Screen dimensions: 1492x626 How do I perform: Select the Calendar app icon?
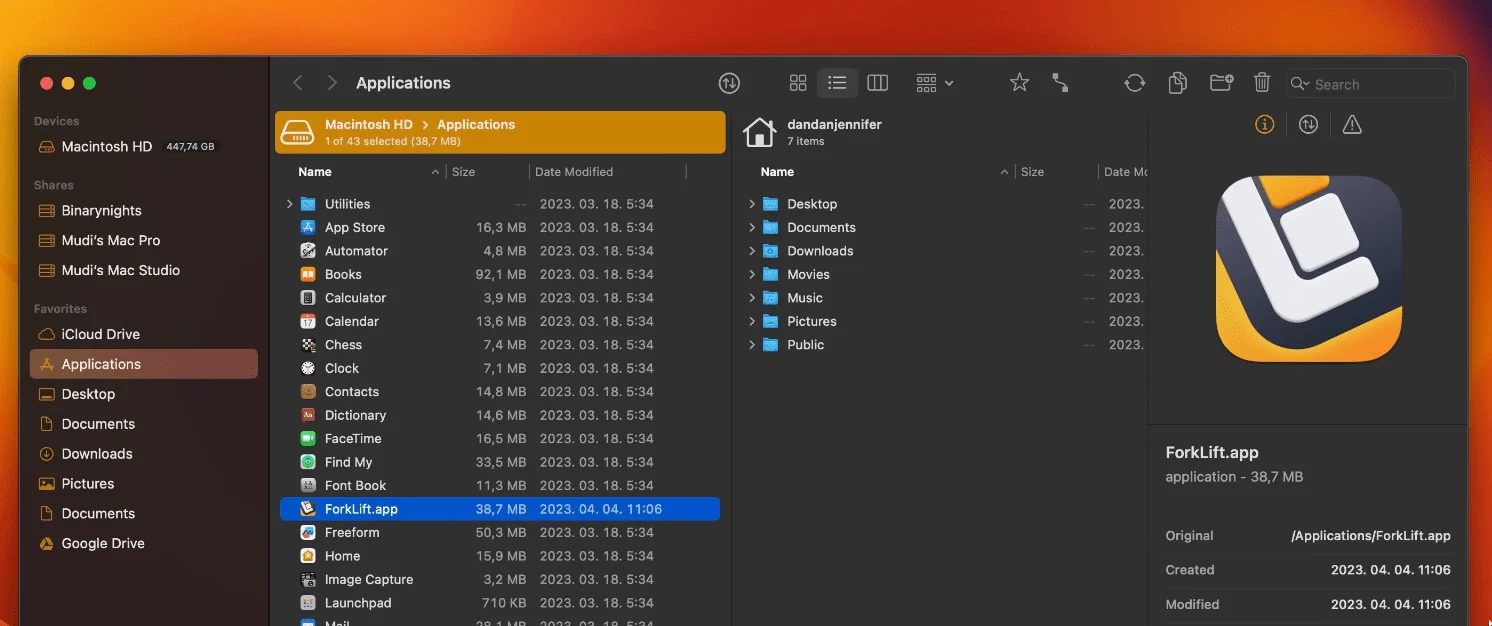[308, 321]
